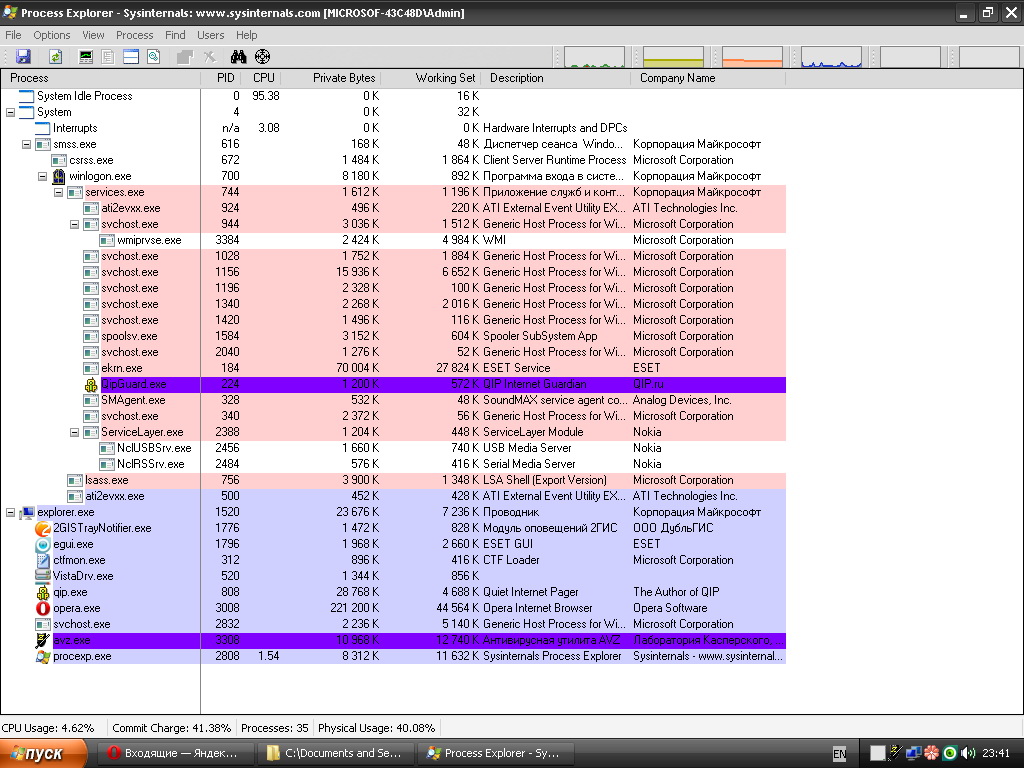Click the Company Name column header
The width and height of the screenshot is (1024, 768).
tap(677, 78)
